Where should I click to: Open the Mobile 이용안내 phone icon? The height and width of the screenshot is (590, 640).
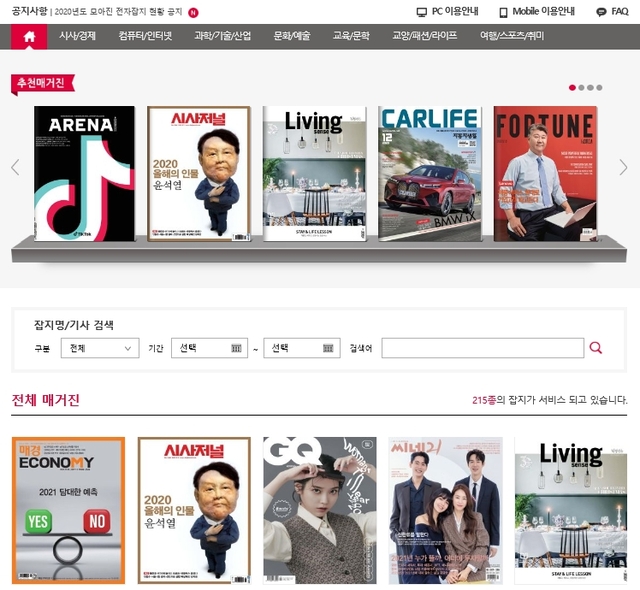tap(503, 12)
